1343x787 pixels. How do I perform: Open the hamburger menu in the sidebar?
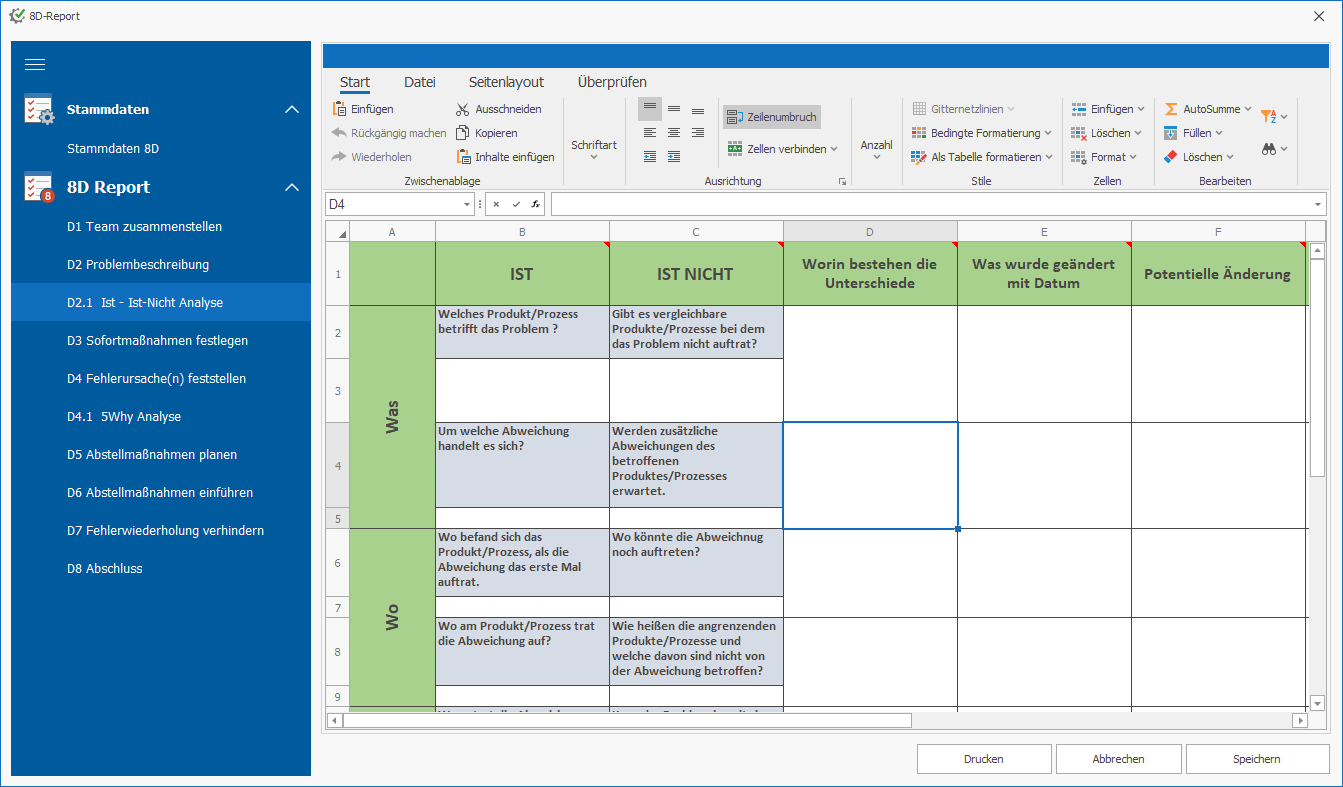pos(35,65)
